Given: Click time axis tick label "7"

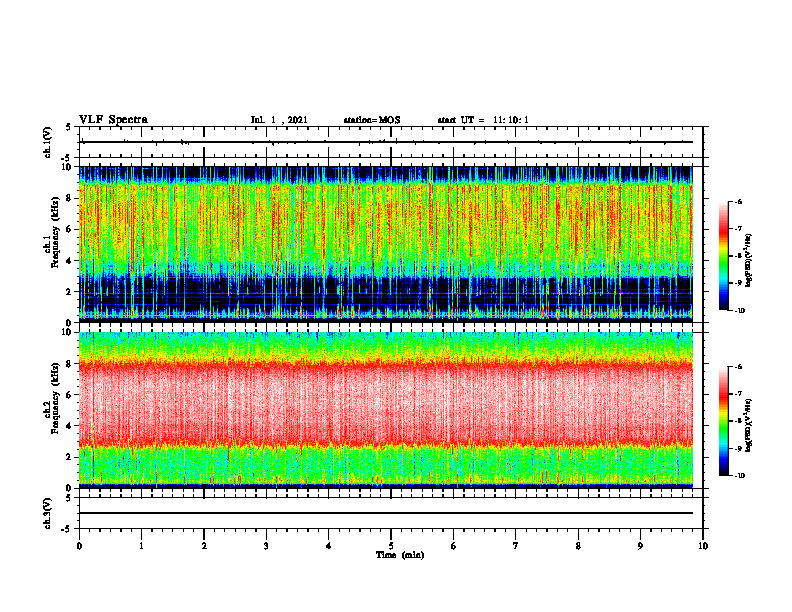Looking at the screenshot, I should pyautogui.click(x=516, y=546).
